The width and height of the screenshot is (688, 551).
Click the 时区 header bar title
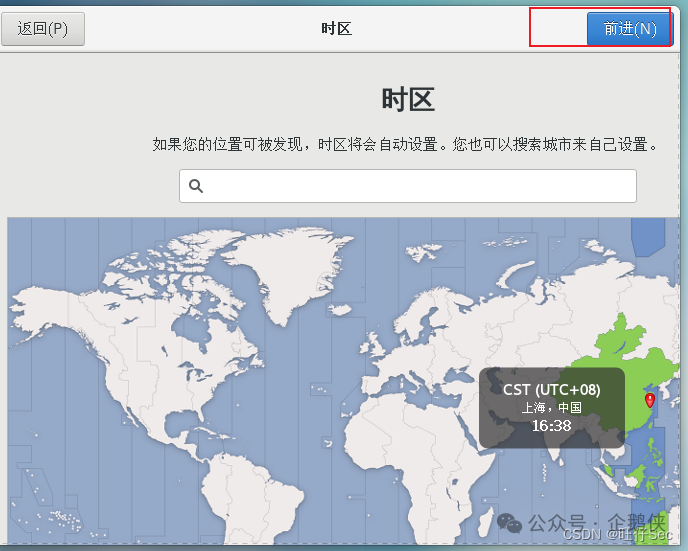click(336, 29)
